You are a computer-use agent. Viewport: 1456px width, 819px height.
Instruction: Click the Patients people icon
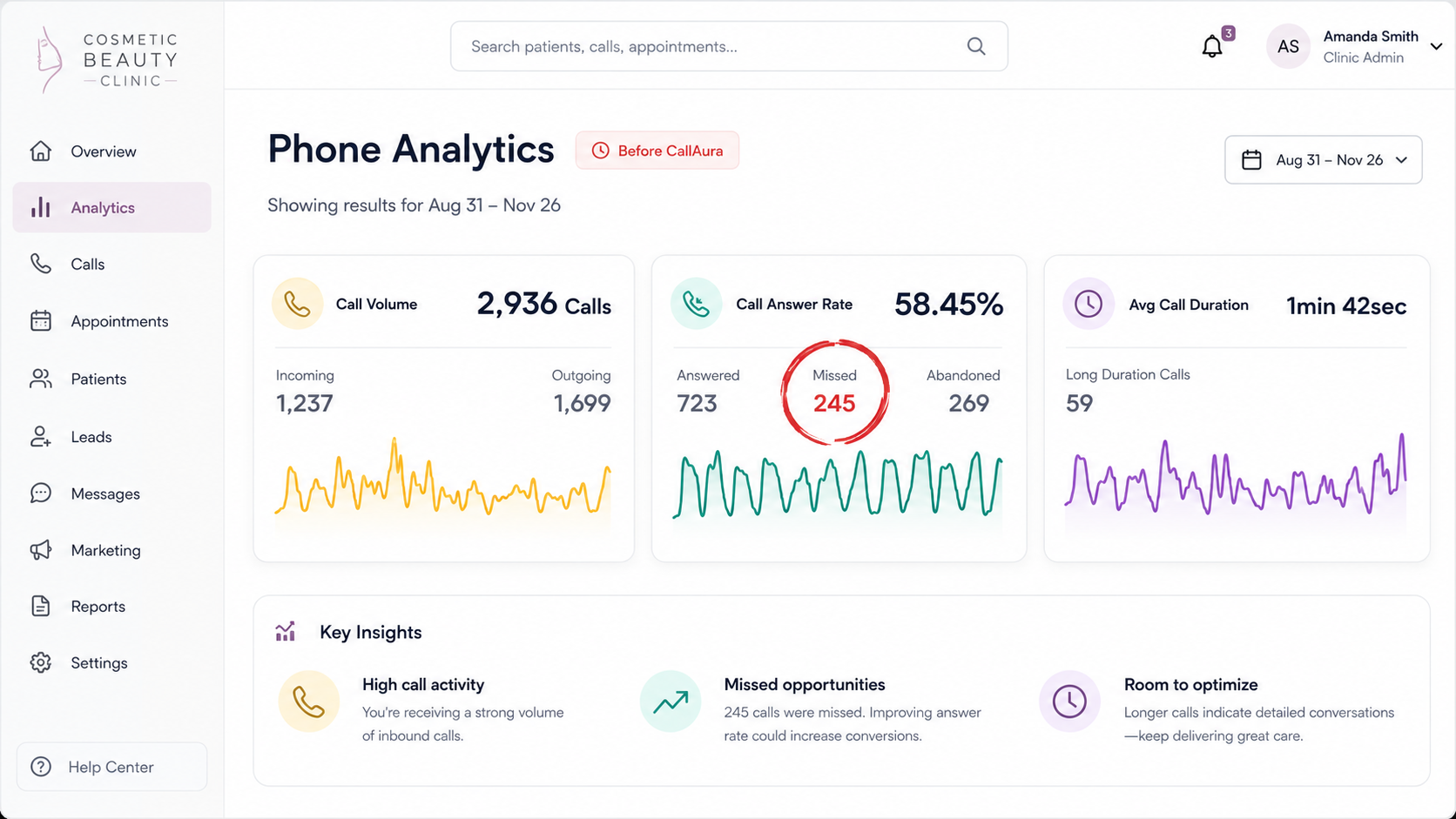click(x=40, y=379)
